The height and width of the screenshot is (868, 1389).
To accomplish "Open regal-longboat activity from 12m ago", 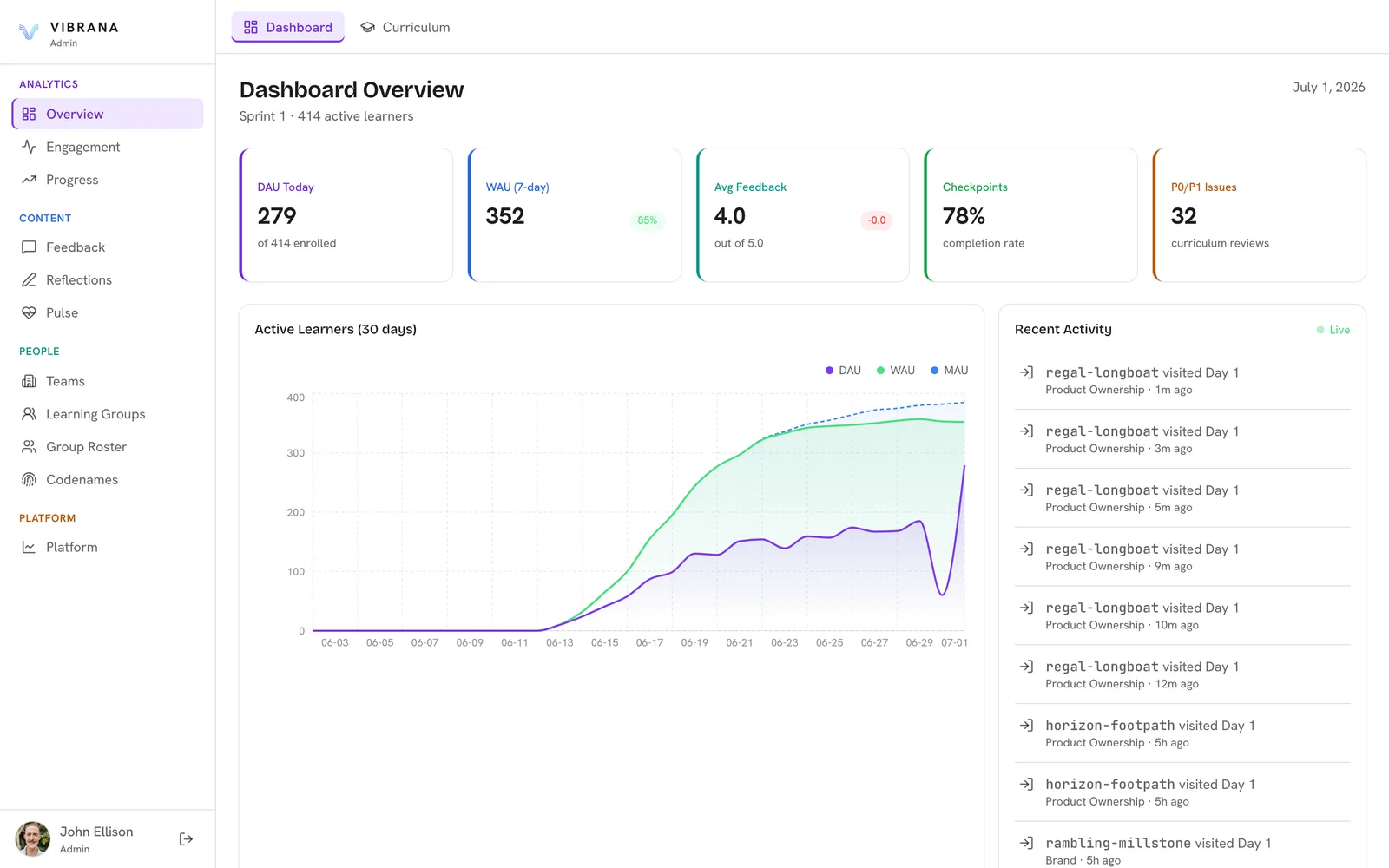I will coord(1182,674).
